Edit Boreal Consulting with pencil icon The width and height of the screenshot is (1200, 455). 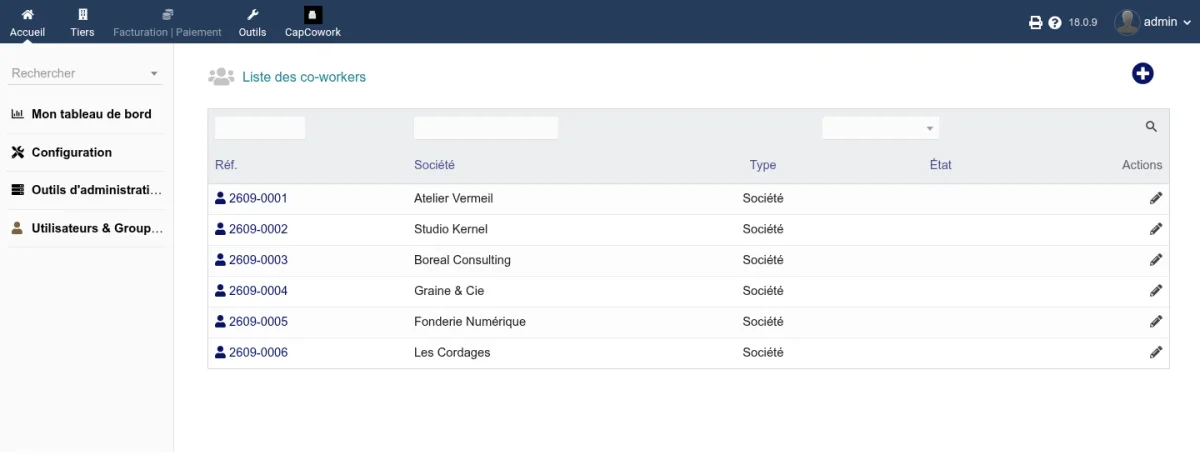pyautogui.click(x=1156, y=260)
